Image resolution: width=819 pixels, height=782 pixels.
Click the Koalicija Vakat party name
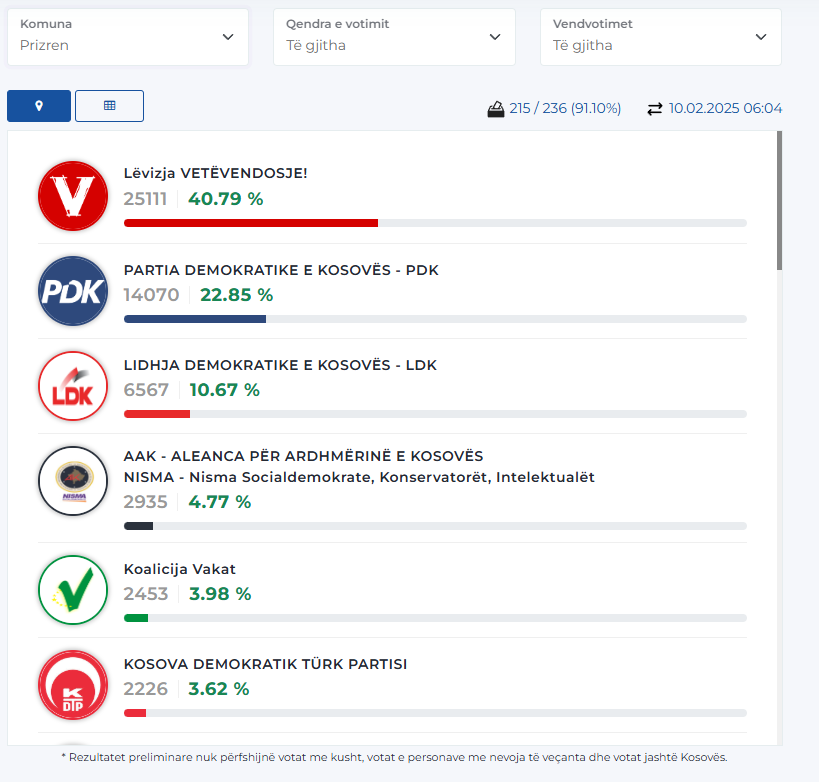pyautogui.click(x=180, y=569)
